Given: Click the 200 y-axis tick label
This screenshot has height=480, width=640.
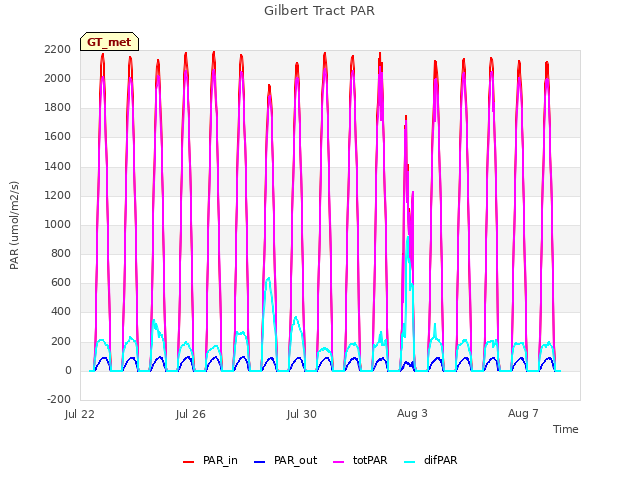Looking at the screenshot, I should (61, 342).
